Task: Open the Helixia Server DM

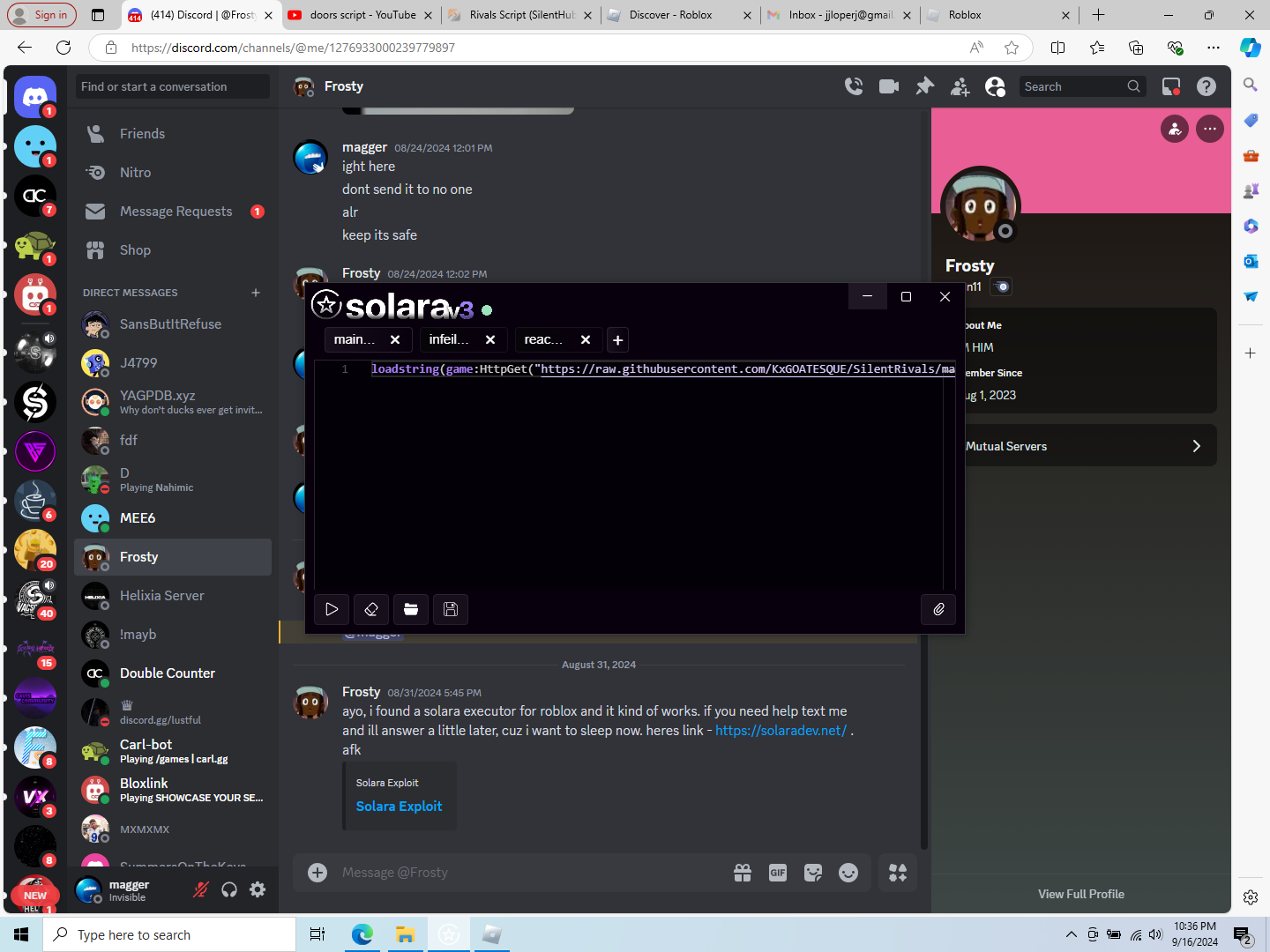Action: (x=173, y=596)
